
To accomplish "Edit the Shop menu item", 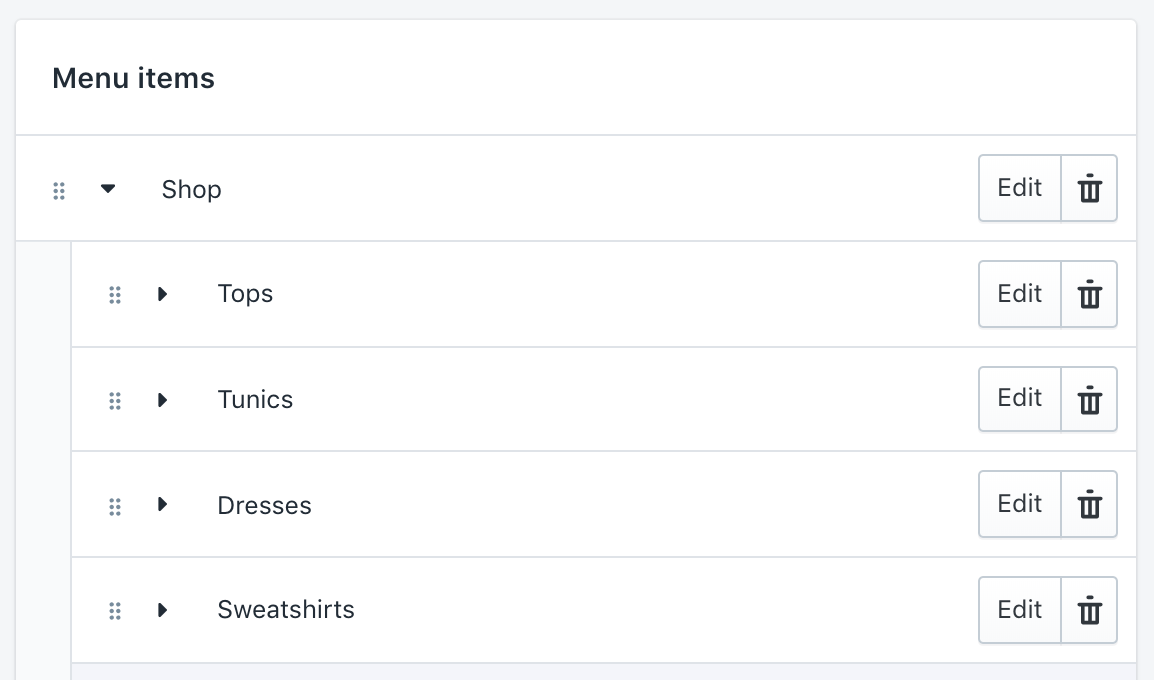I will [x=1019, y=188].
